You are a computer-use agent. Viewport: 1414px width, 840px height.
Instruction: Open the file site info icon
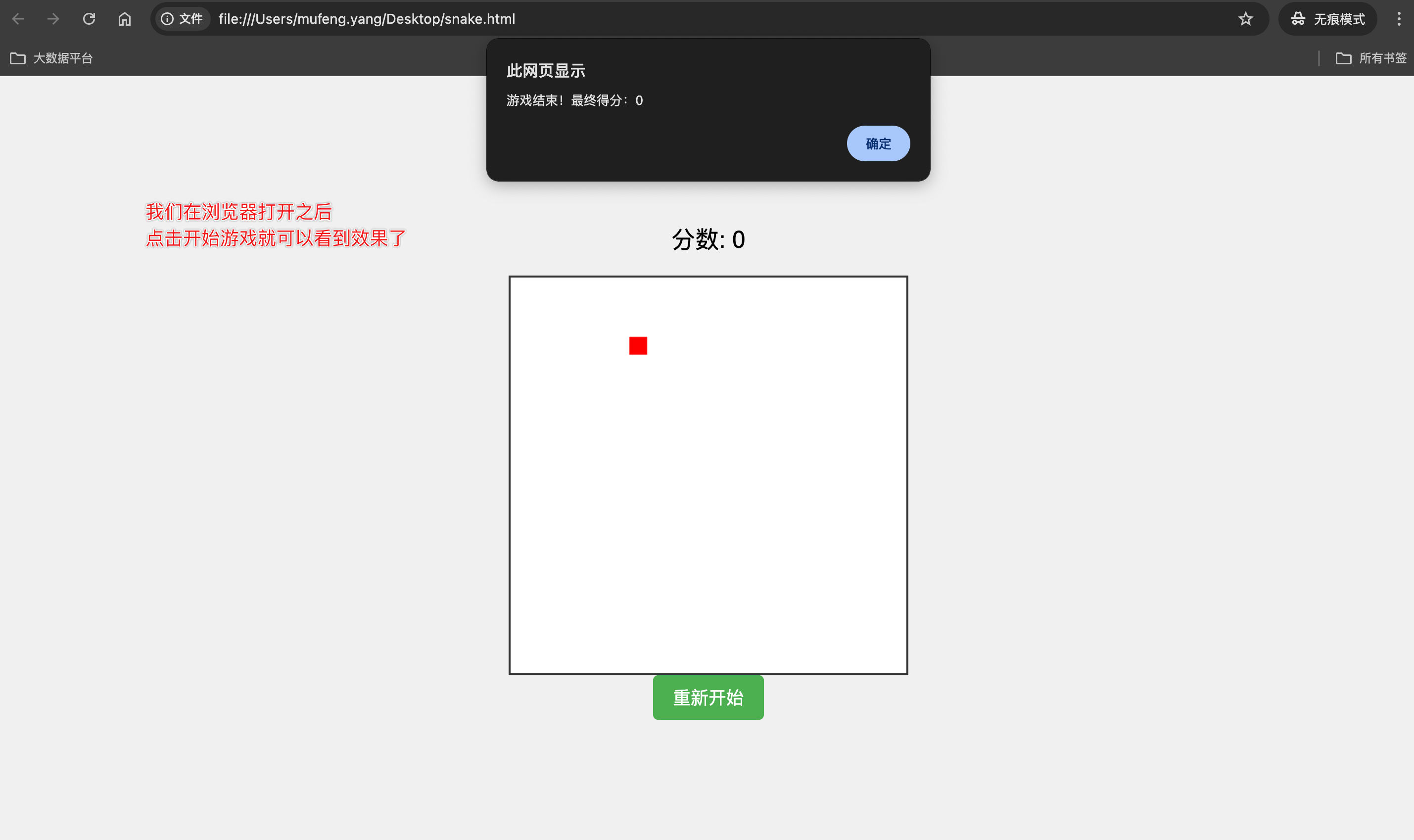click(x=167, y=19)
